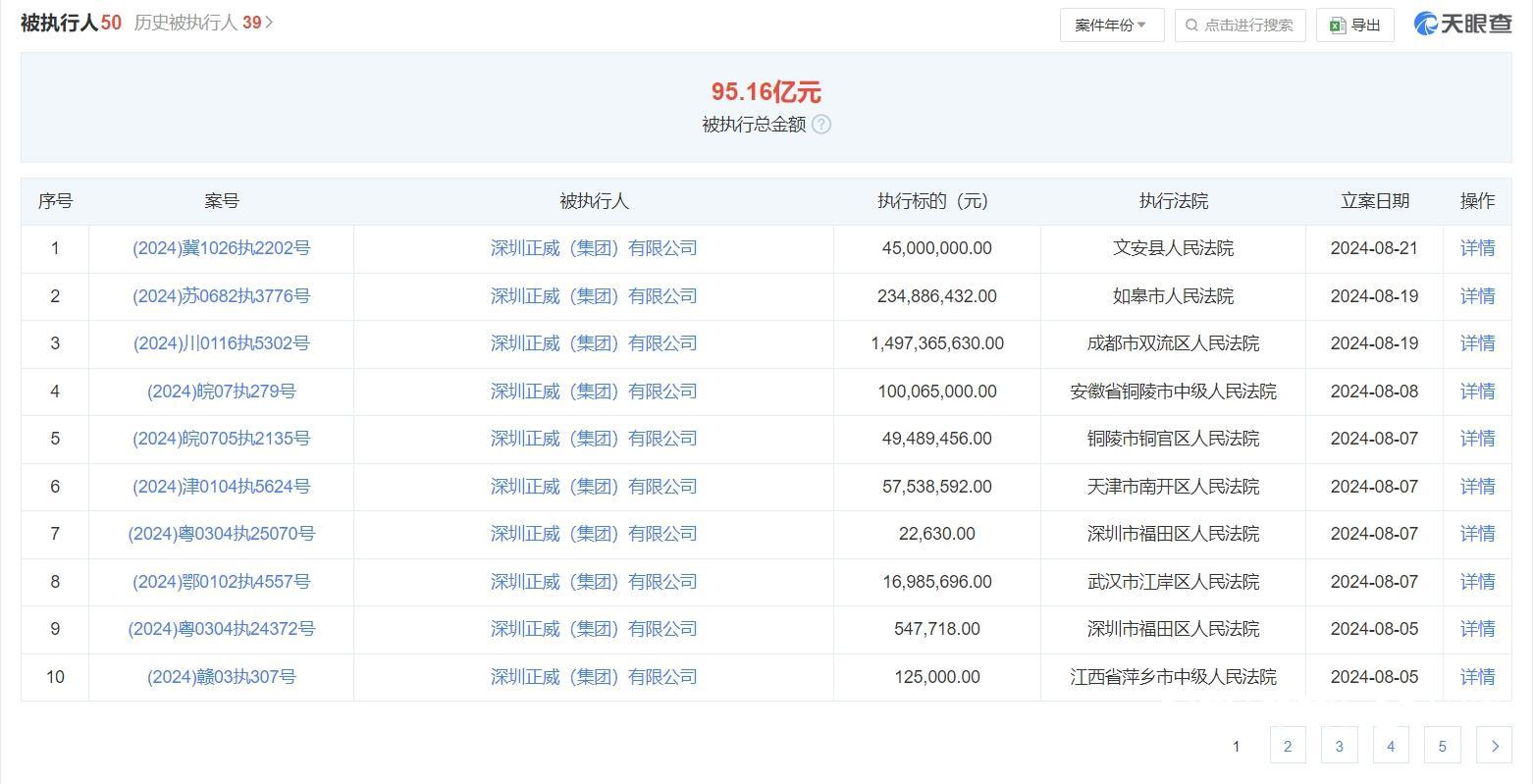This screenshot has width=1533, height=784.
Task: Select the 被执行人 50 tab
Action: [71, 22]
